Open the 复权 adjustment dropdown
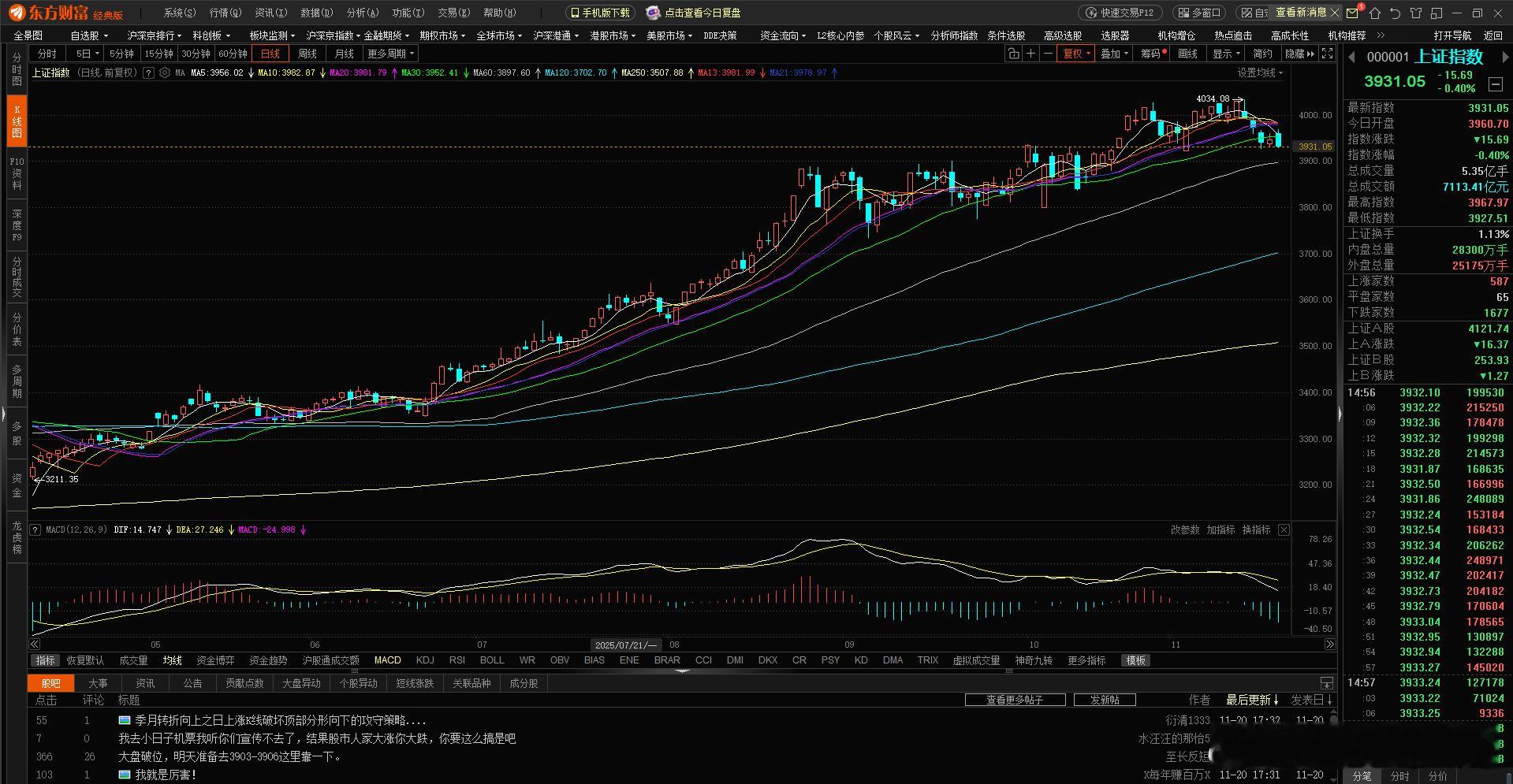Image resolution: width=1513 pixels, height=784 pixels. 1077,54
